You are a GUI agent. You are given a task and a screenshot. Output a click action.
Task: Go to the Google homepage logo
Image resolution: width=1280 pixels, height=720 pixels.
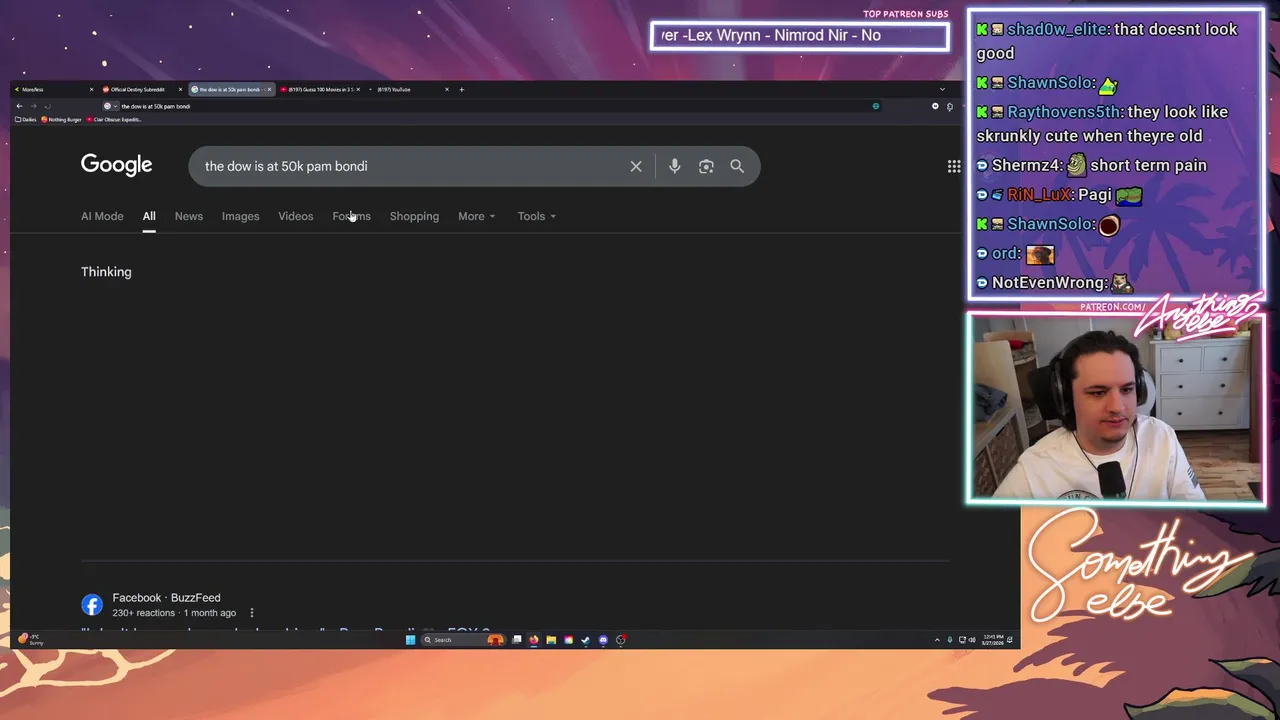tap(117, 165)
